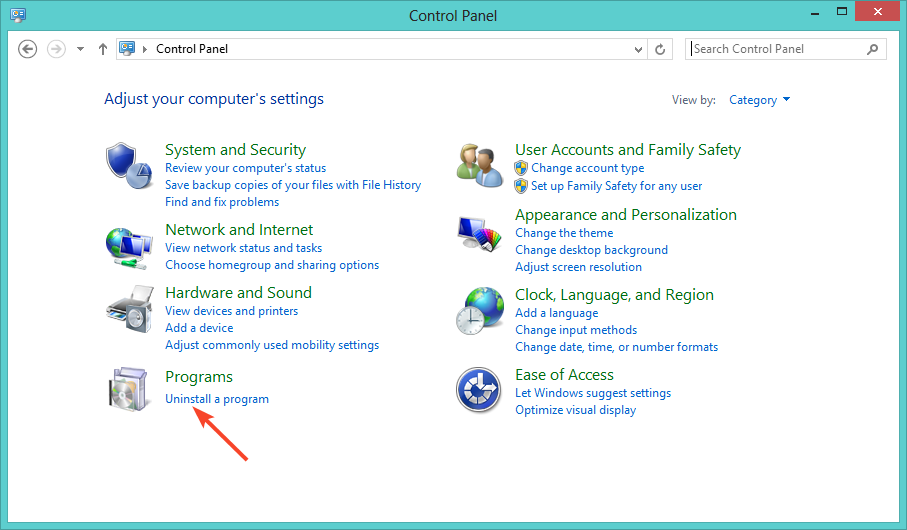The height and width of the screenshot is (530, 907).
Task: Click the Uninstall a program link
Action: (x=217, y=399)
